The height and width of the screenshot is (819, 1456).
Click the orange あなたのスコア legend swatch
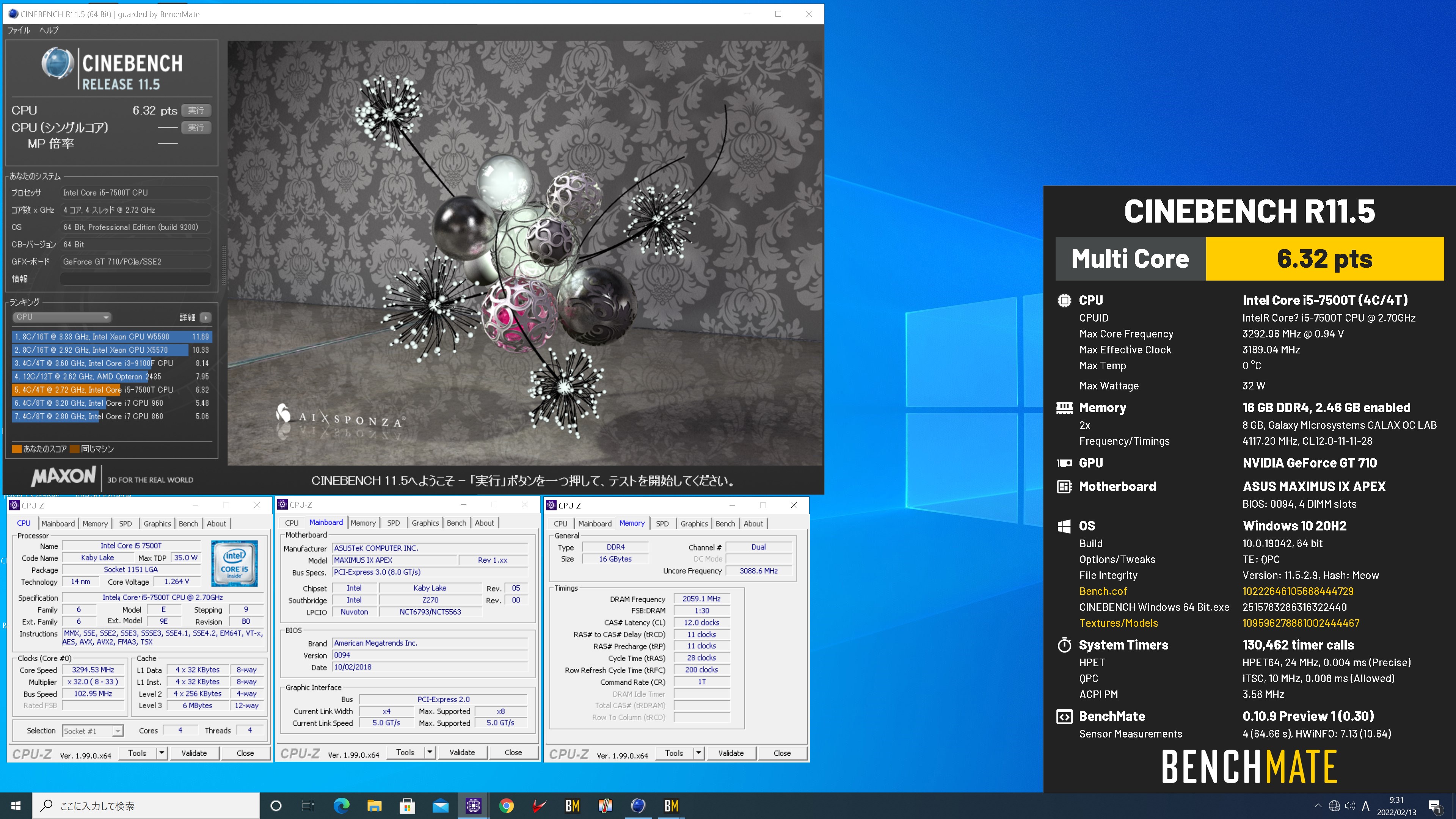17,449
